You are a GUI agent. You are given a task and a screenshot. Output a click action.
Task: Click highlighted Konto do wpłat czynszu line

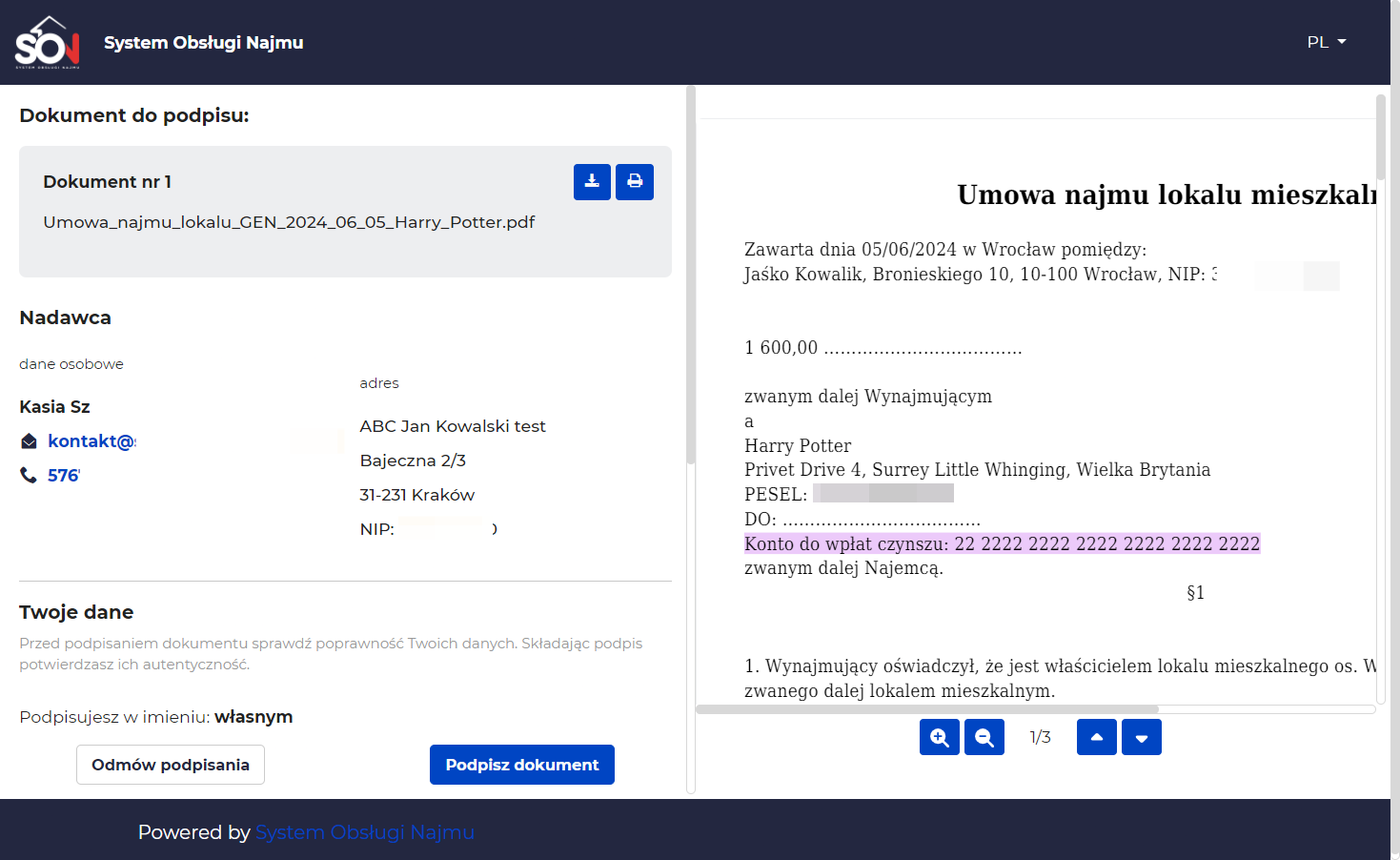[1003, 543]
